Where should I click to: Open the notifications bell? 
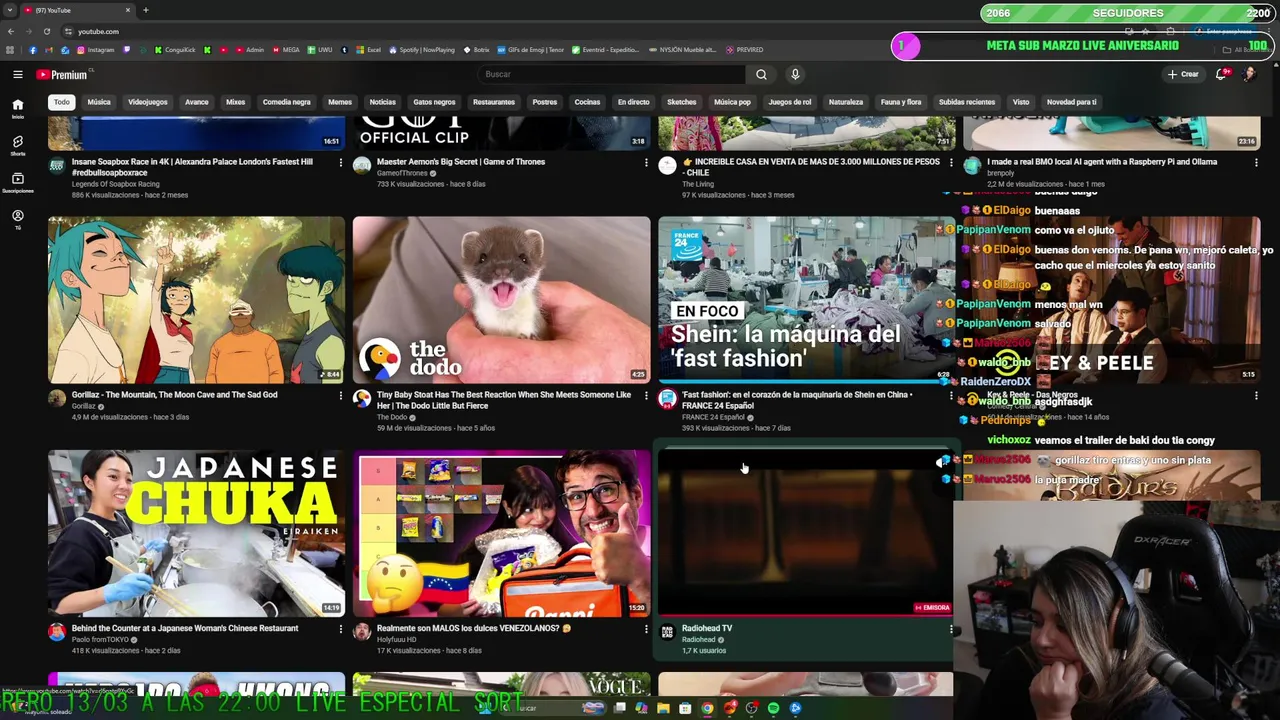click(1221, 74)
